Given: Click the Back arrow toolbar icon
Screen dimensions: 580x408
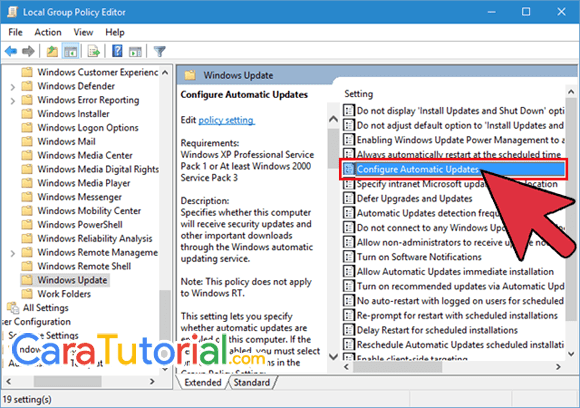Looking at the screenshot, I should point(11,51).
